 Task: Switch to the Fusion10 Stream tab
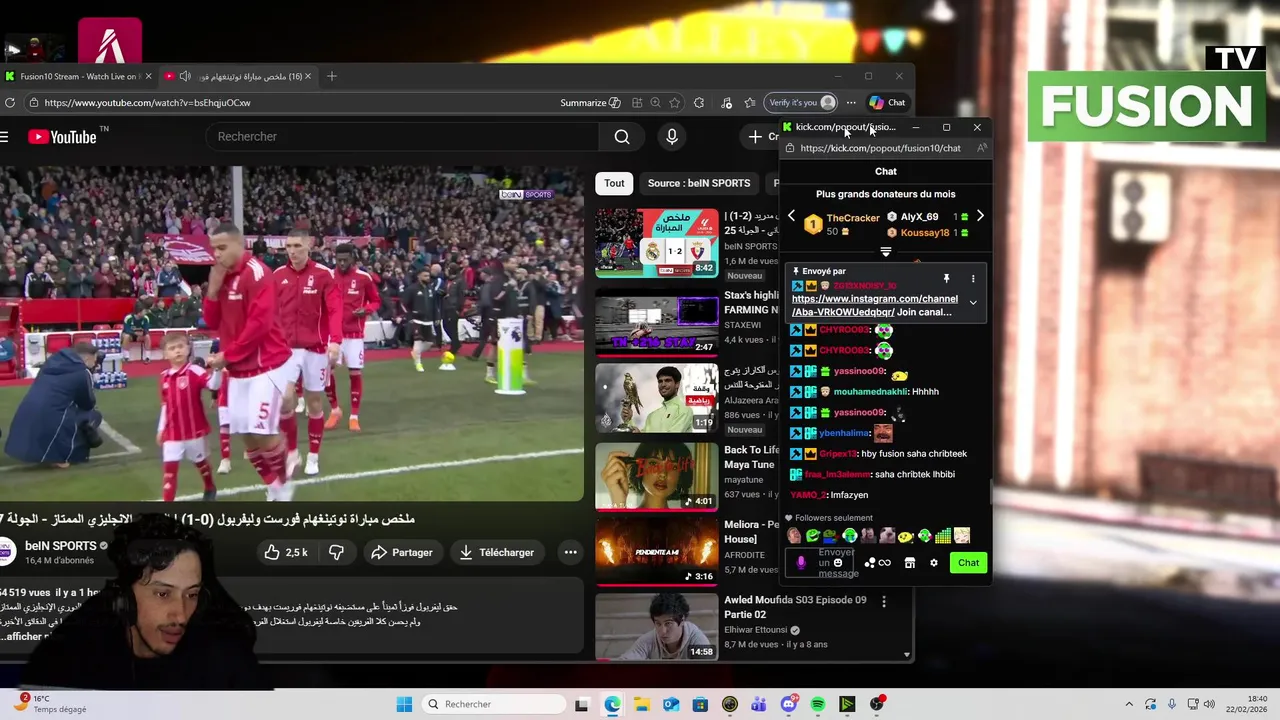[x=79, y=76]
